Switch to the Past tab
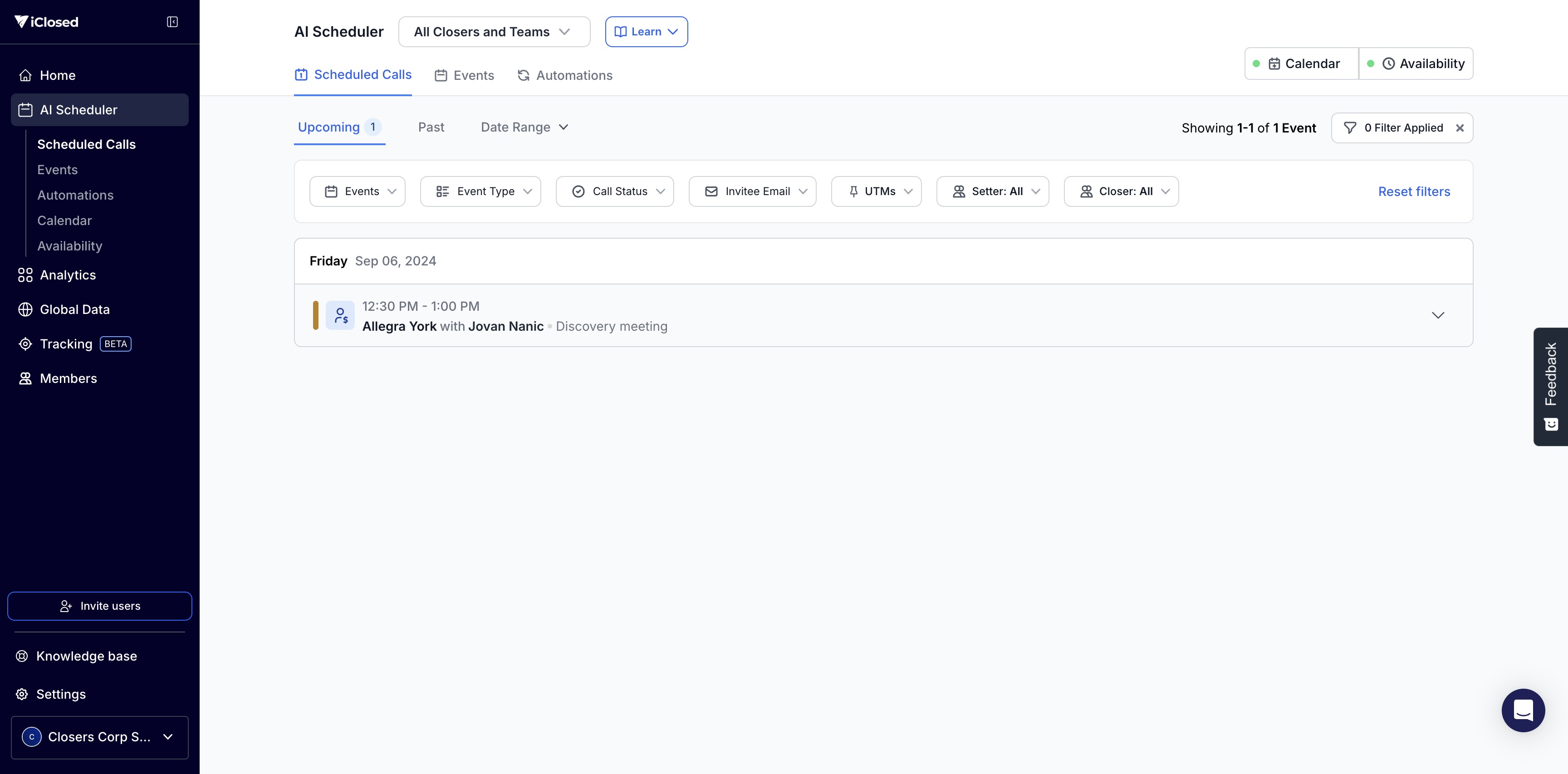Image resolution: width=1568 pixels, height=774 pixels. click(431, 127)
